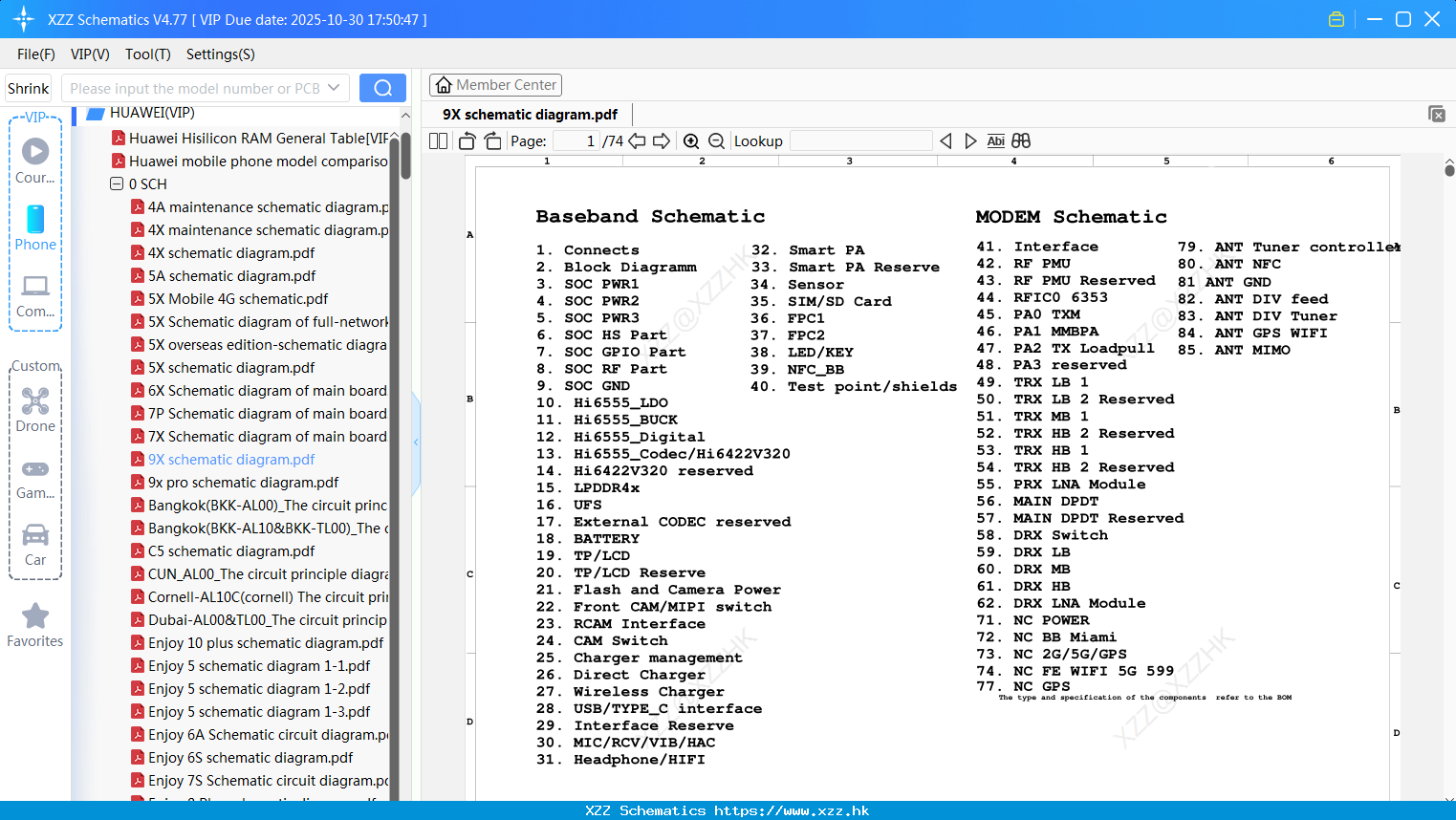
Task: Click the XZZ logo in title bar
Action: click(x=23, y=19)
